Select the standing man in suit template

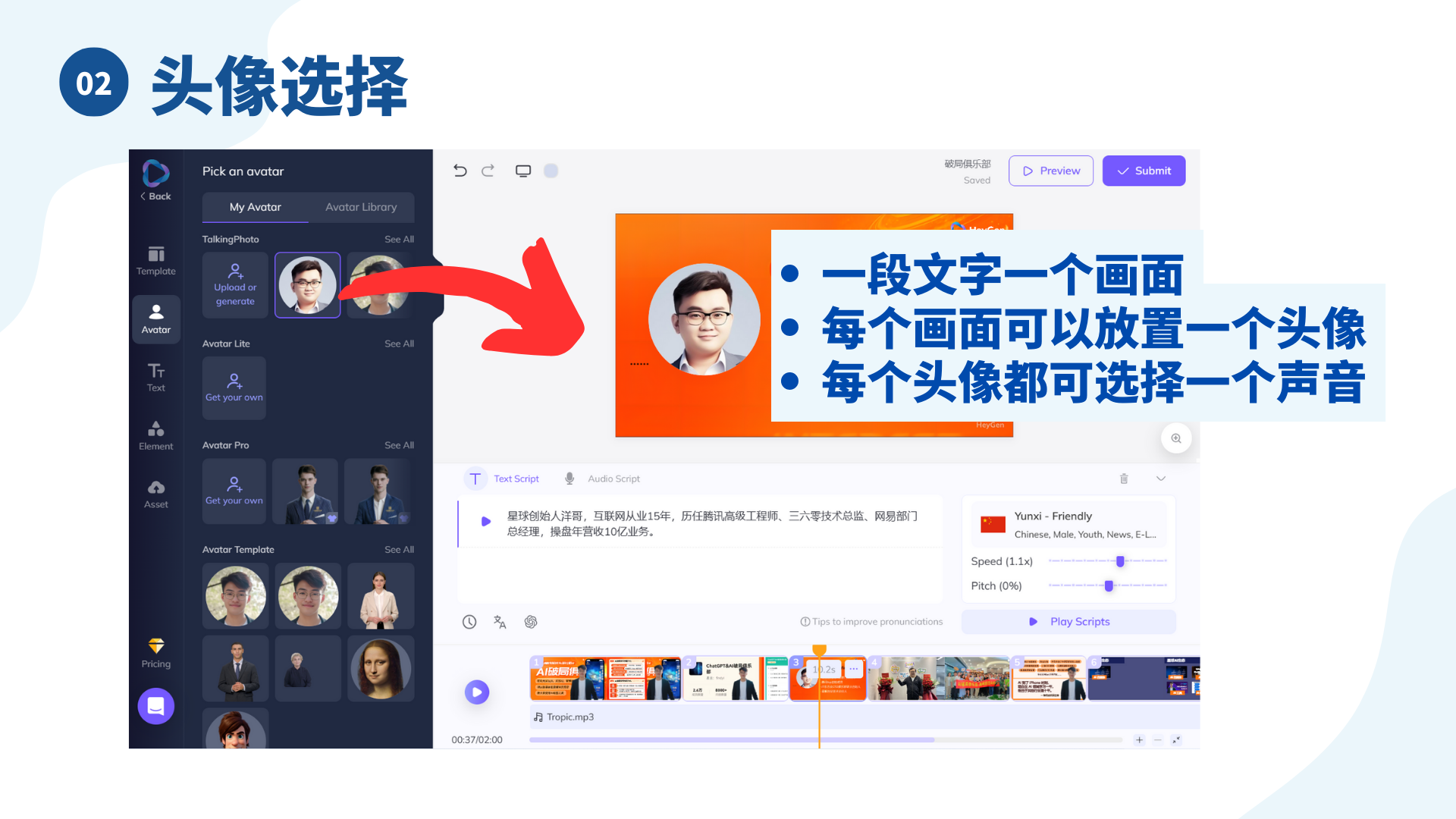coord(236,668)
